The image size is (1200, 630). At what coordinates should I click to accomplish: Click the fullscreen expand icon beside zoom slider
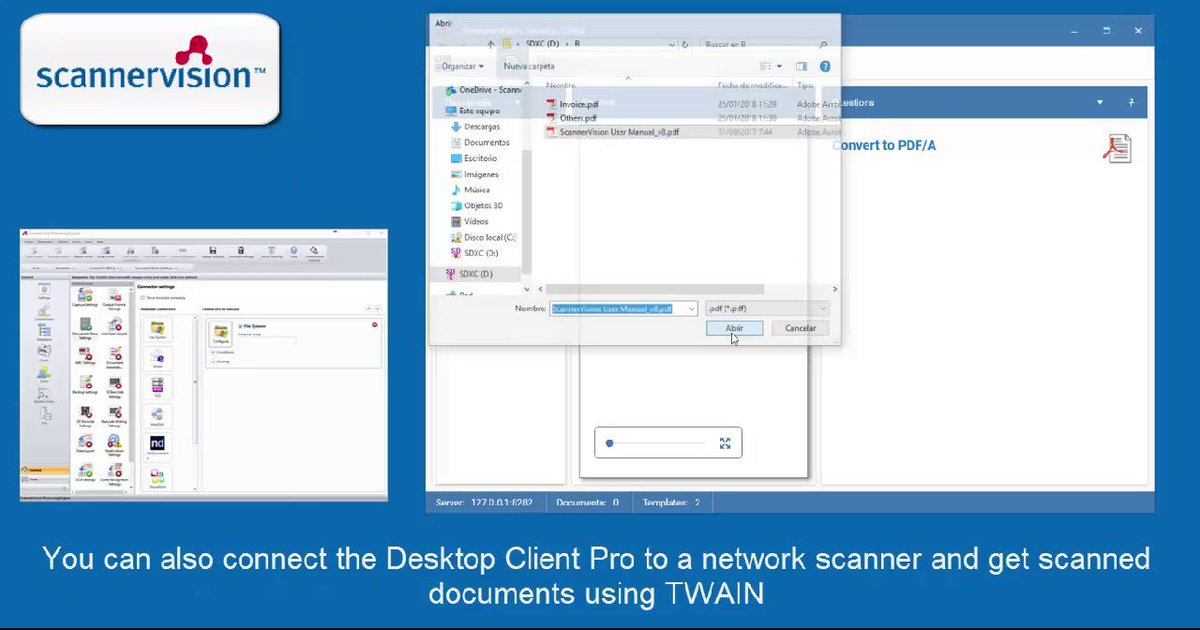click(725, 443)
